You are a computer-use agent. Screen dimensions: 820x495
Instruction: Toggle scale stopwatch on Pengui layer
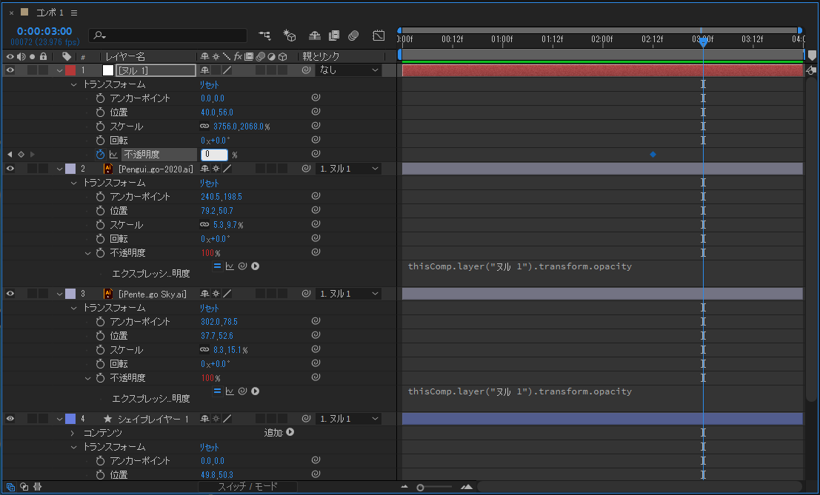click(x=100, y=225)
